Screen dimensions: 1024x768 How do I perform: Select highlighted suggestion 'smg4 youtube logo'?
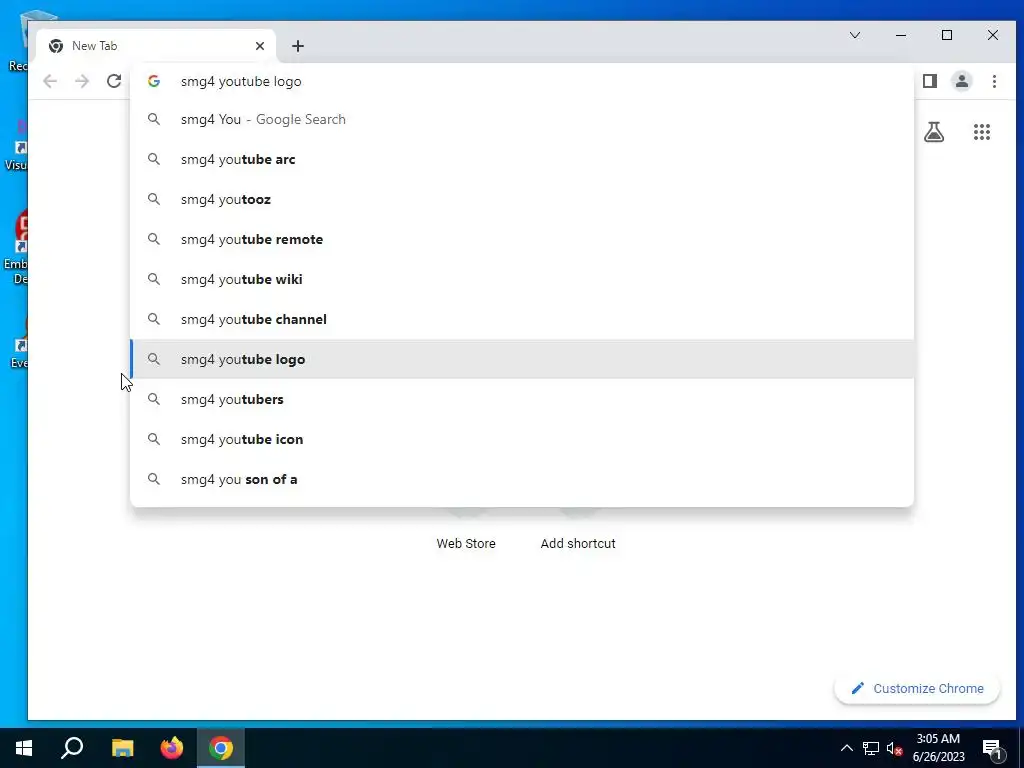[522, 359]
